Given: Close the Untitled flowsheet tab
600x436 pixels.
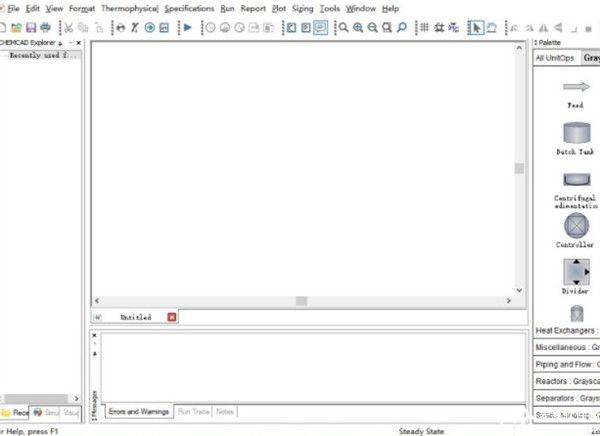Looking at the screenshot, I should [172, 317].
